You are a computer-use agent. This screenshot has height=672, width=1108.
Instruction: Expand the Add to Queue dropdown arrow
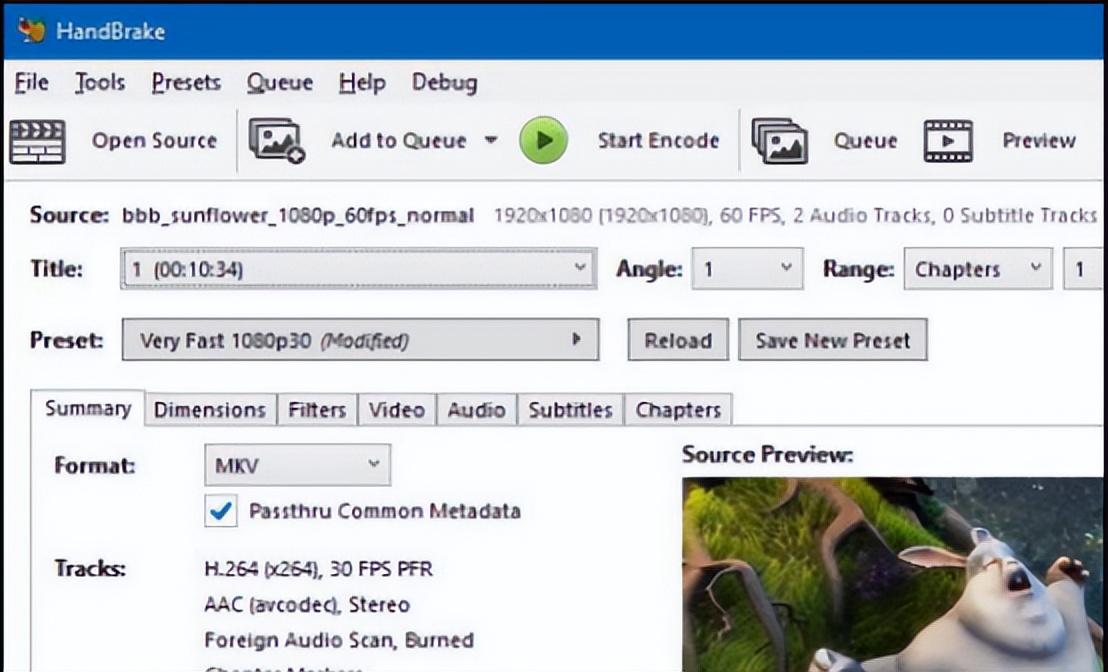(490, 140)
